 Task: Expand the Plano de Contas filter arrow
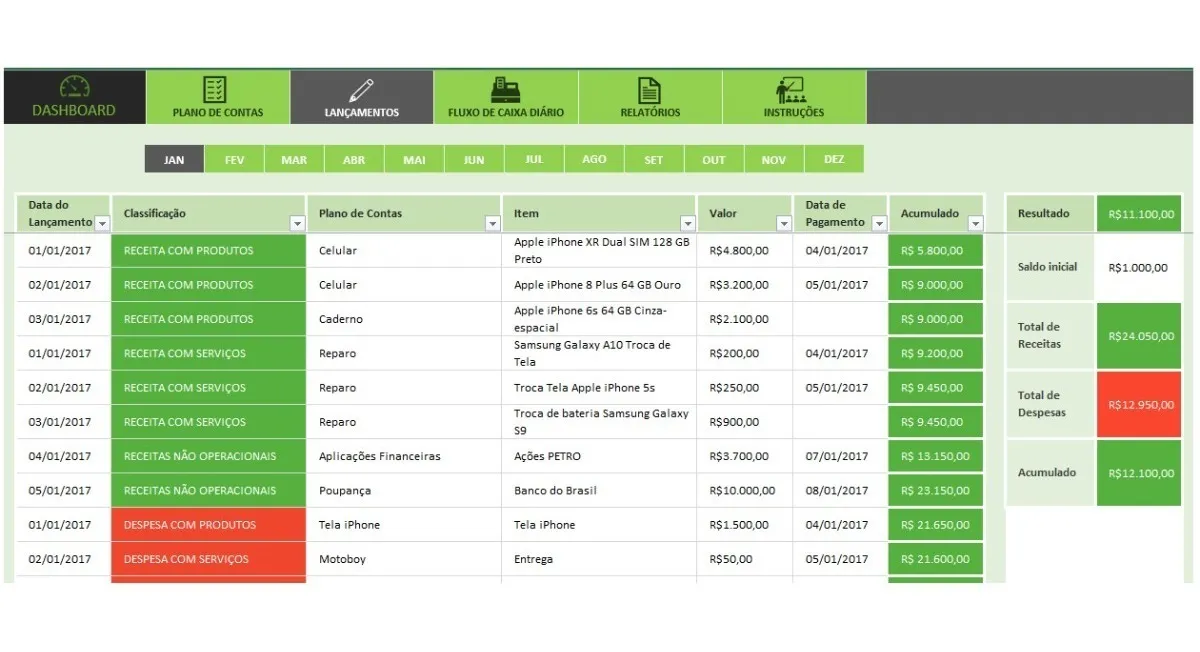coord(492,224)
